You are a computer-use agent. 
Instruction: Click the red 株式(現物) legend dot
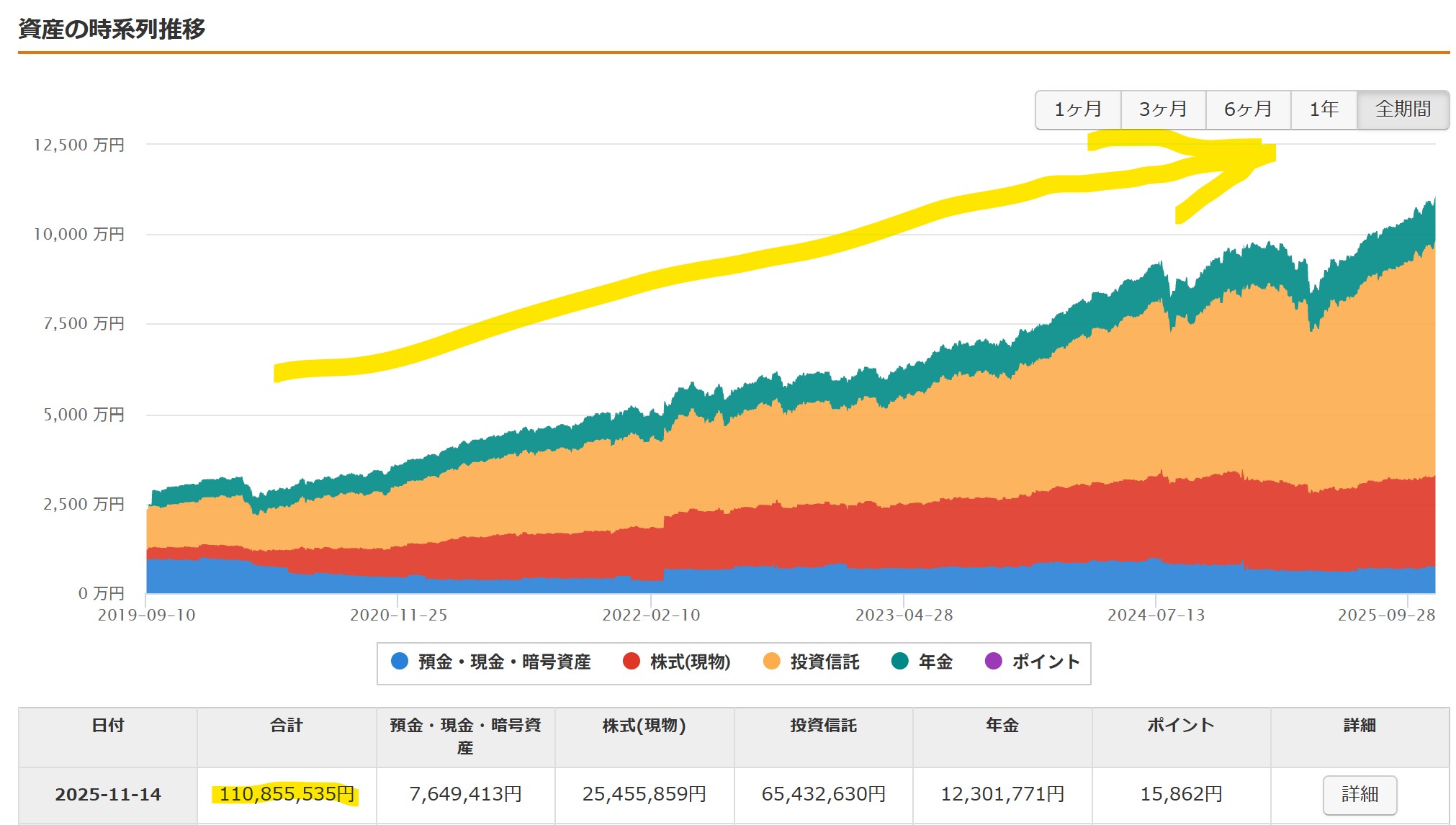pos(632,661)
